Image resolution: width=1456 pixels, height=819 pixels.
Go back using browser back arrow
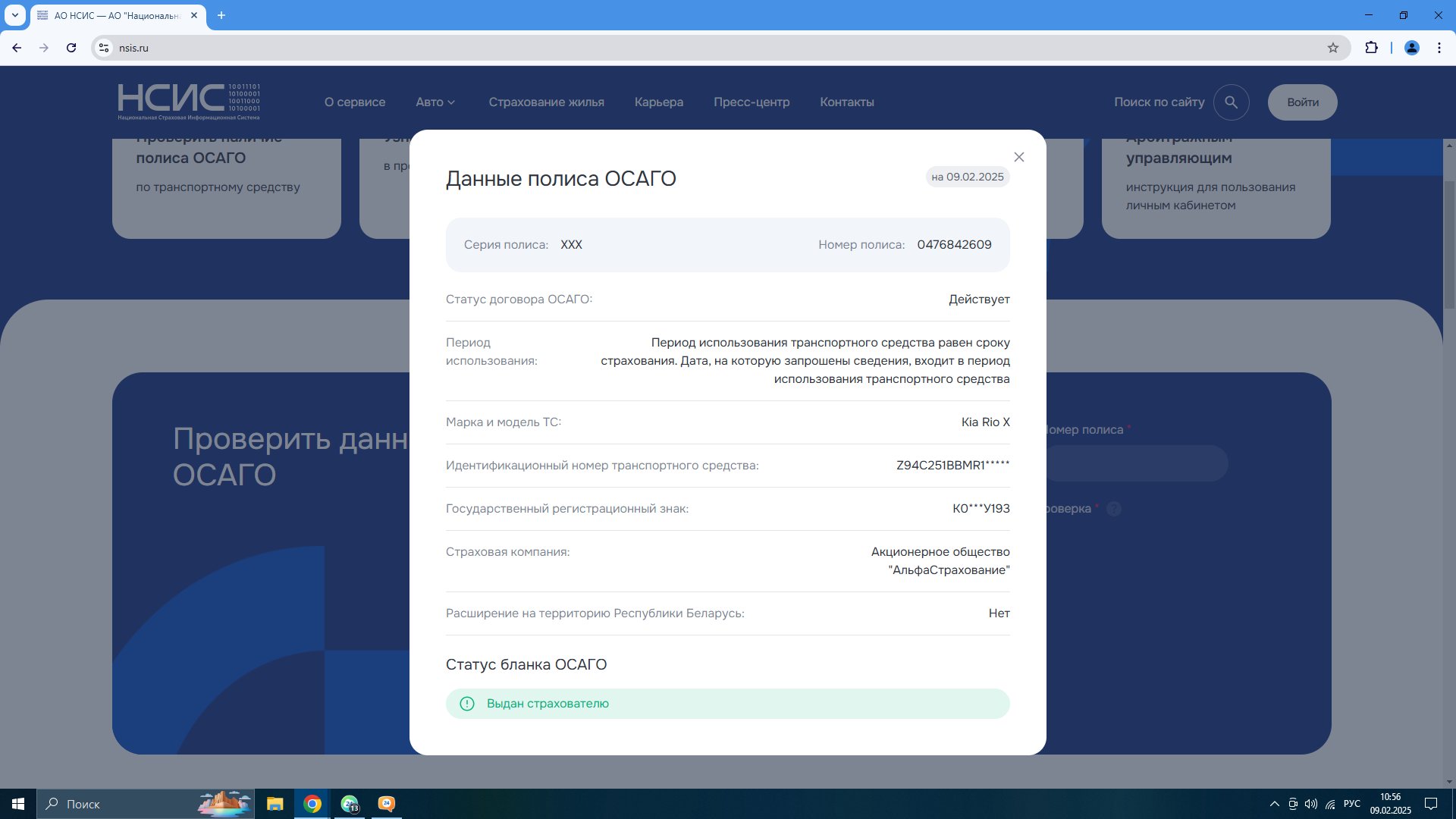coord(17,48)
